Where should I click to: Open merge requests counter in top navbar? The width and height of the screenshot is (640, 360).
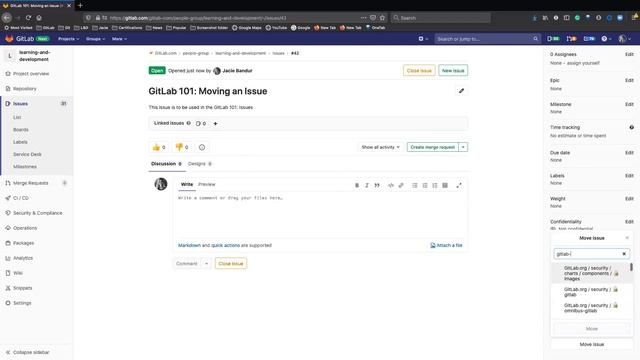tap(571, 39)
